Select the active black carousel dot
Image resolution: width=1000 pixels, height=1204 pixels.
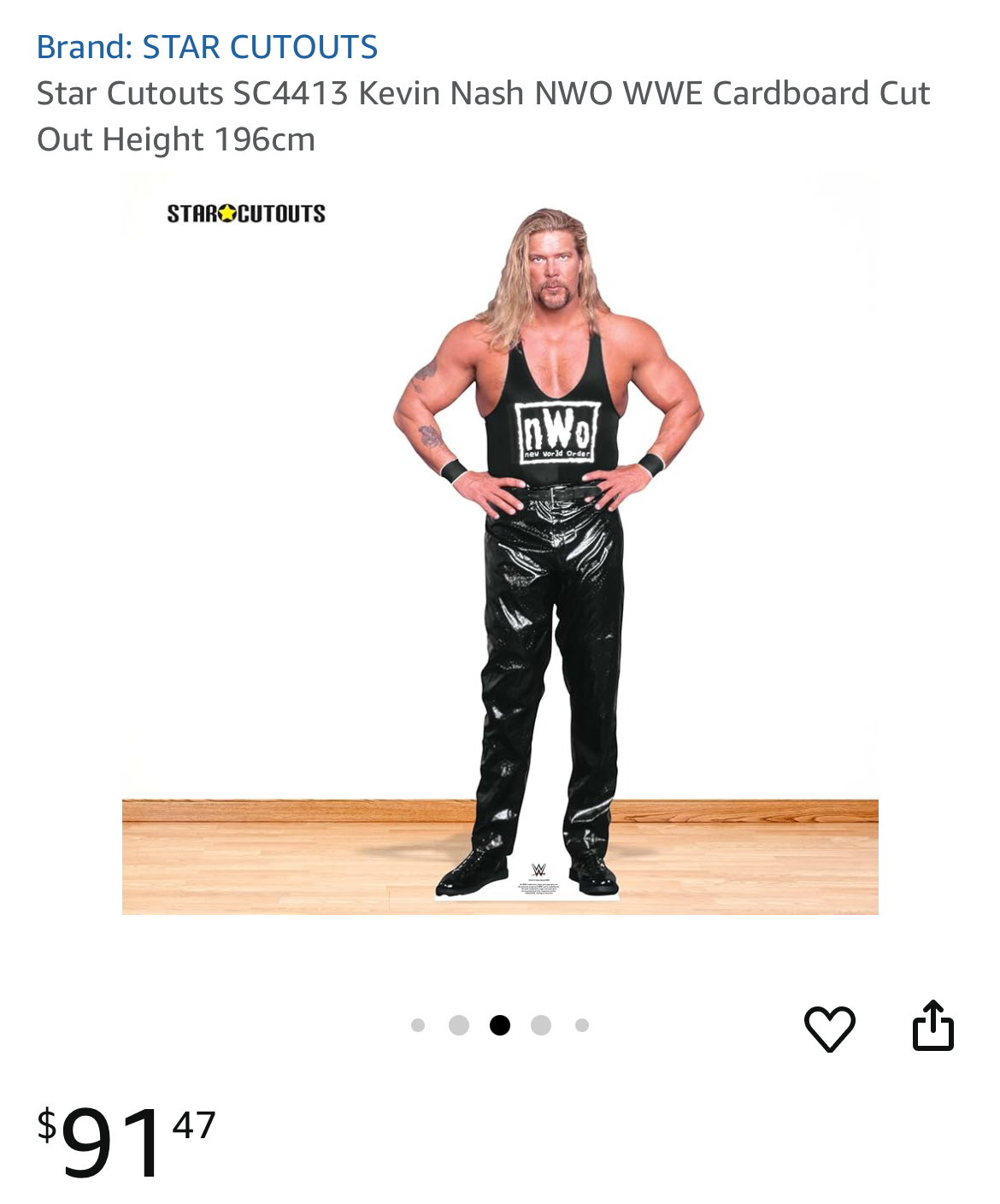point(500,1025)
